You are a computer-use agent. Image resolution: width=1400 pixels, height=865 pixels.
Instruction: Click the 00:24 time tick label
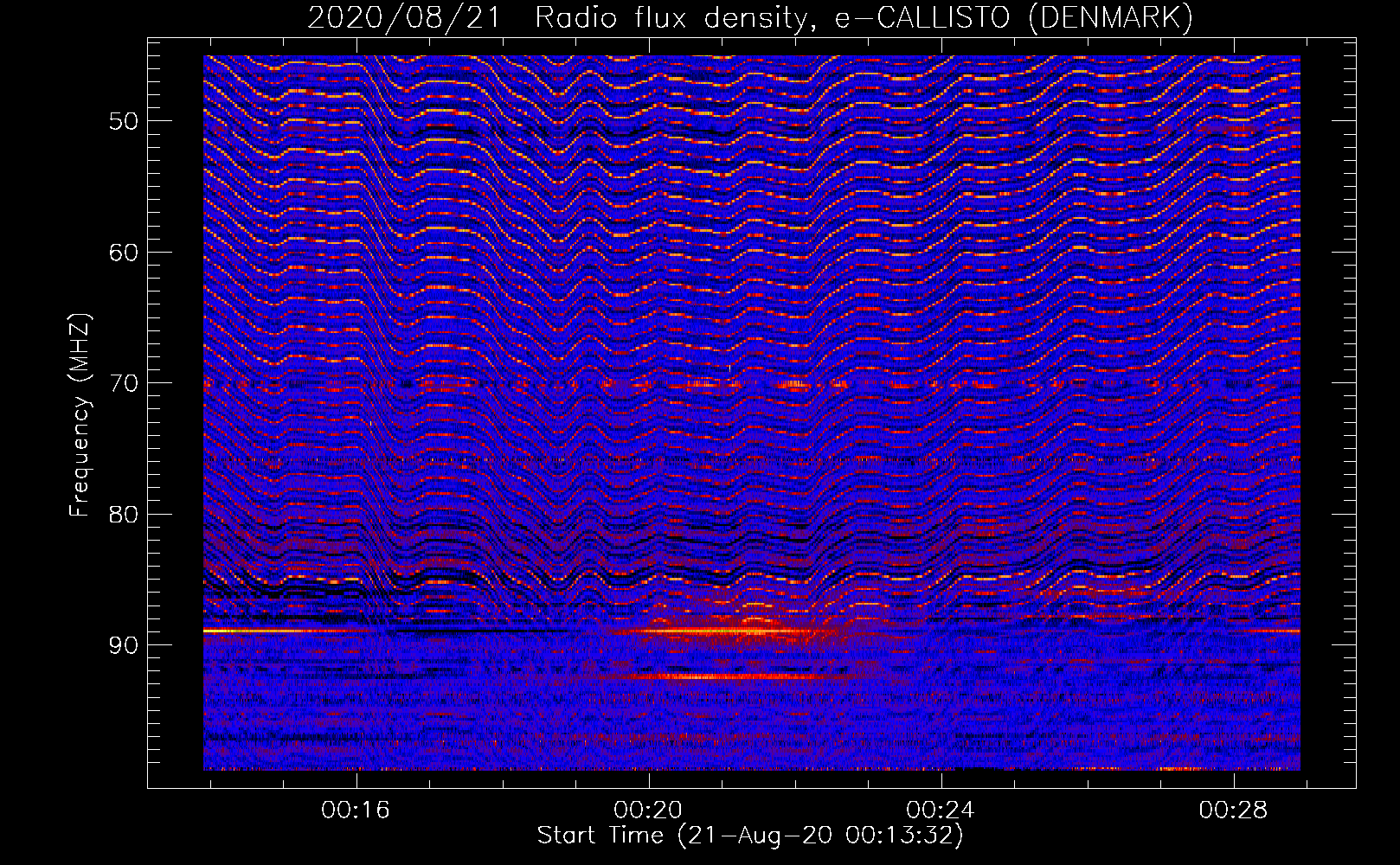941,810
